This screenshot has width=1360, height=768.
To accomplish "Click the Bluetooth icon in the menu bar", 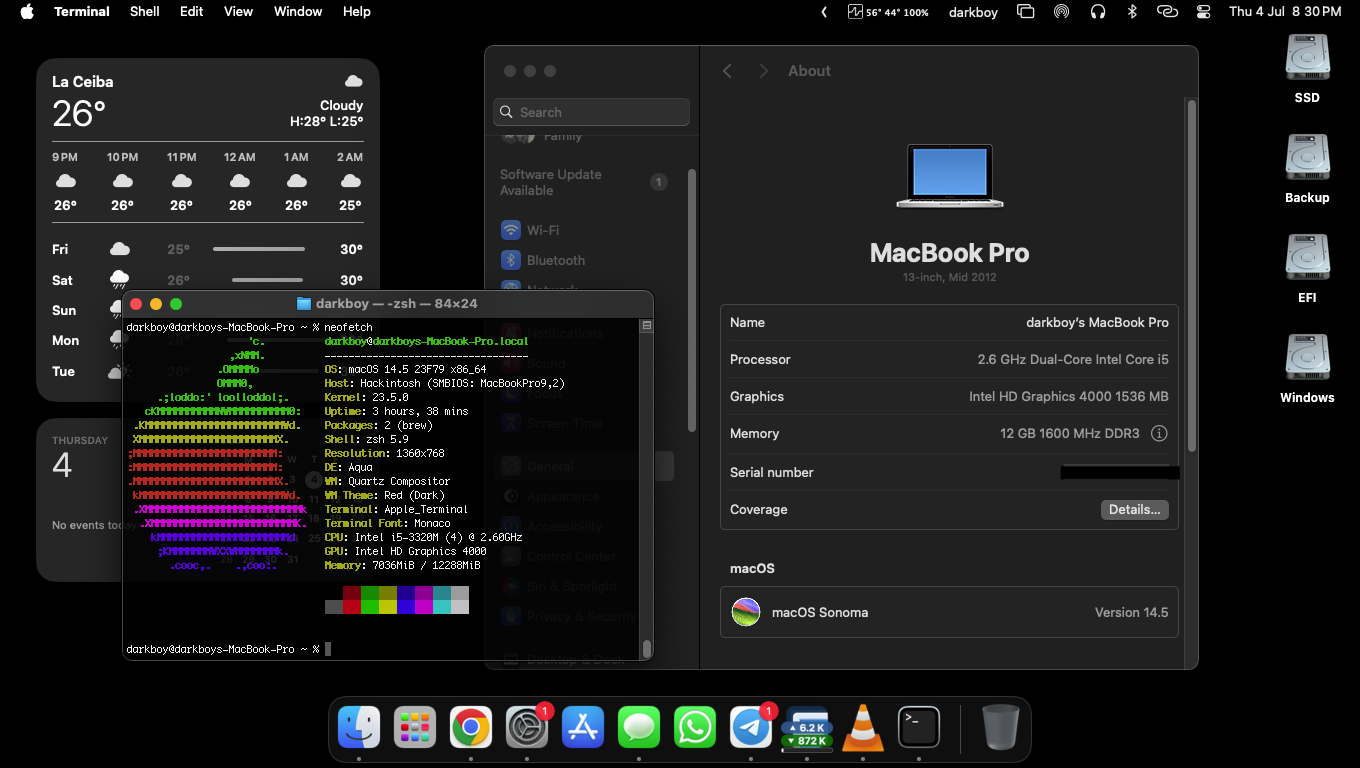I will [1132, 12].
